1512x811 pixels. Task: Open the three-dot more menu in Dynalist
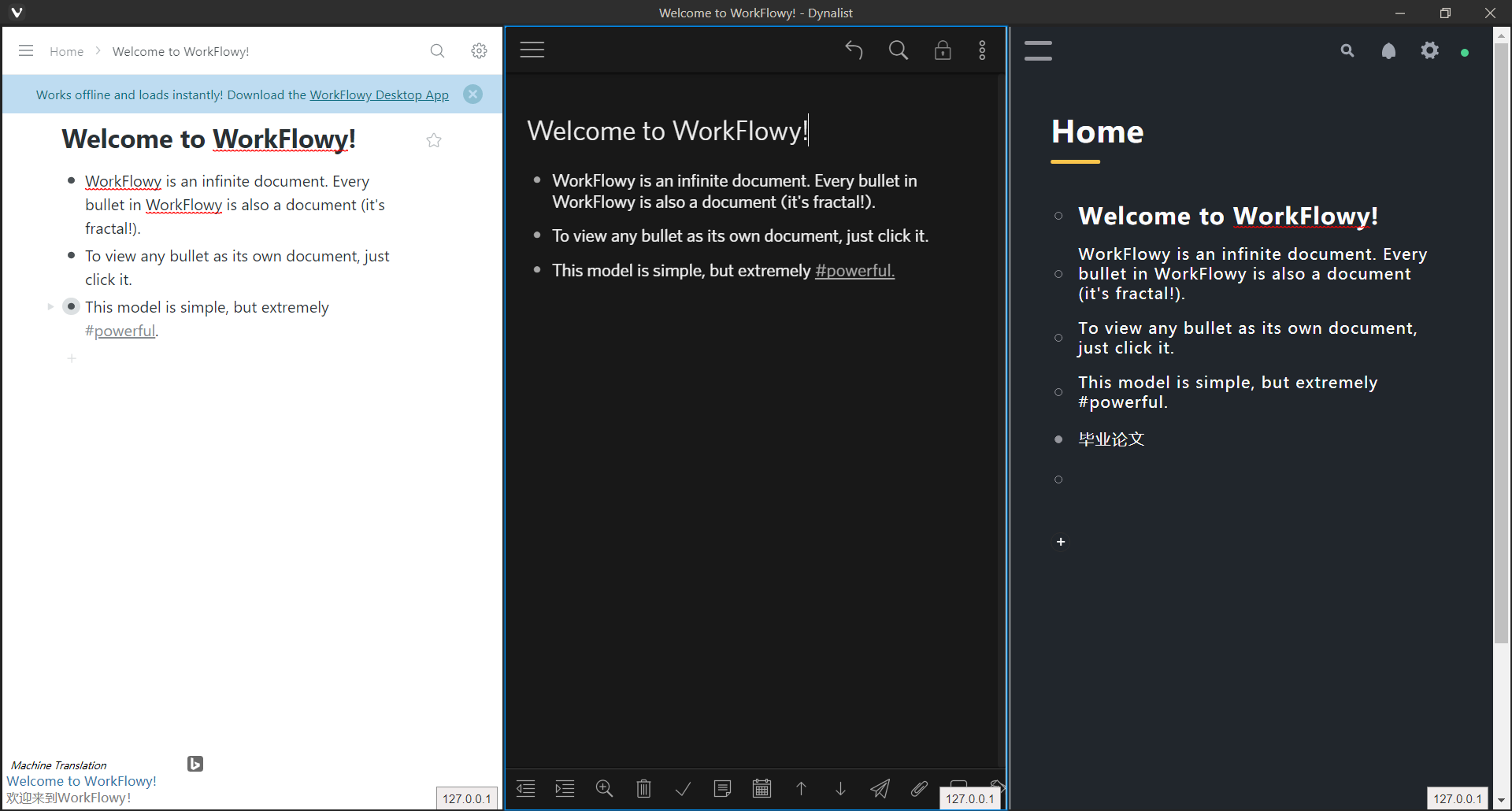[x=982, y=50]
